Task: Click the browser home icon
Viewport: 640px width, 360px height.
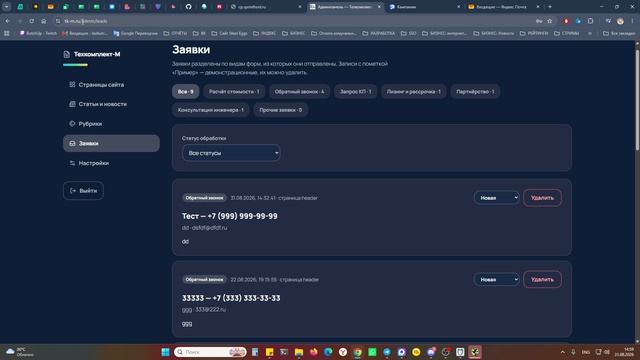Action: (x=44, y=21)
